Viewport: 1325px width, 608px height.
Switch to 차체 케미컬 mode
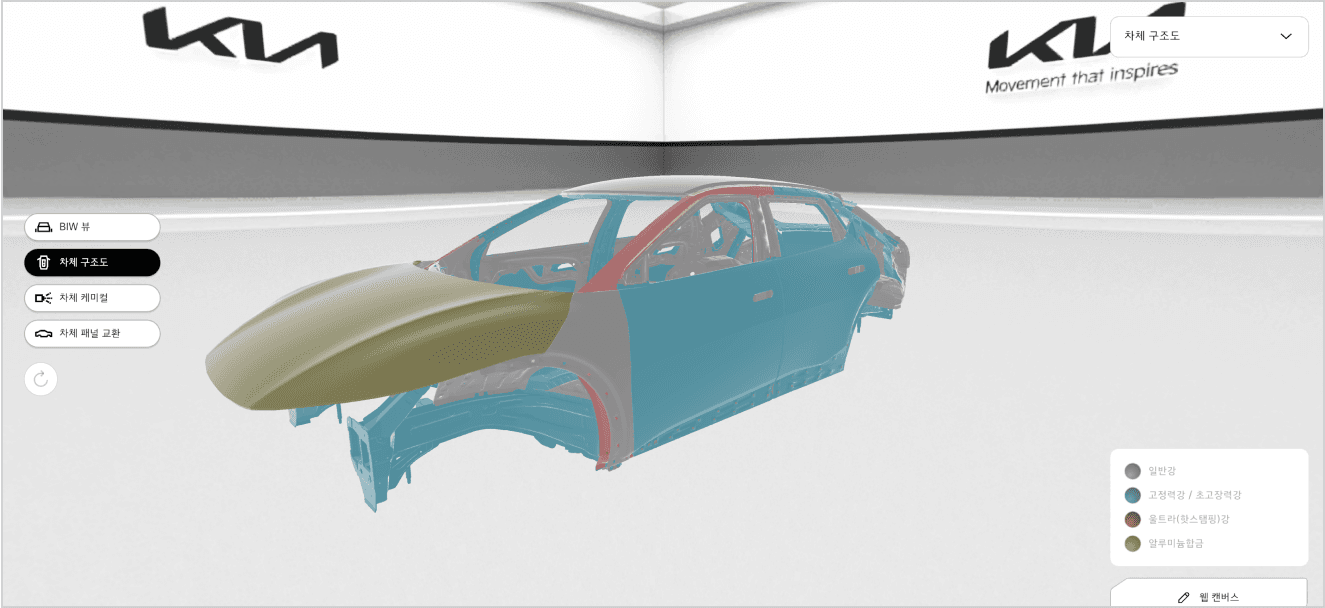(x=92, y=298)
